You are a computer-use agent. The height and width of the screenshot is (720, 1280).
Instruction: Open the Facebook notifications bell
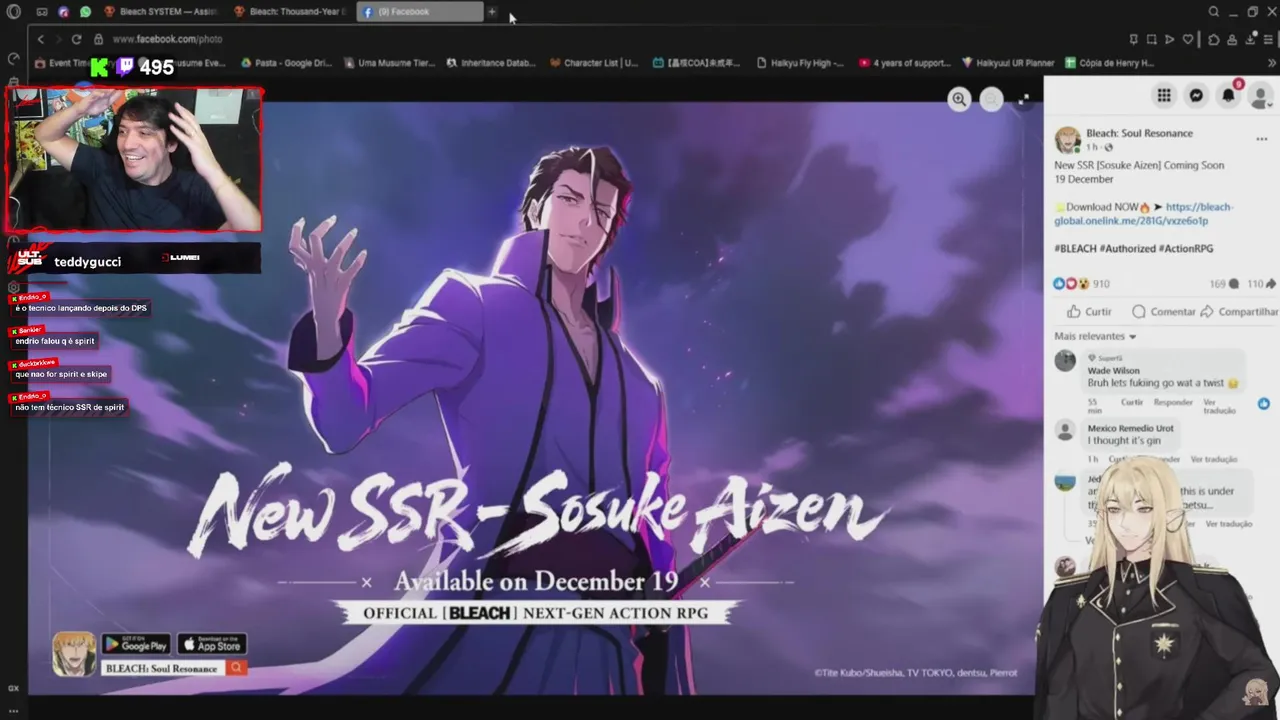[1228, 95]
